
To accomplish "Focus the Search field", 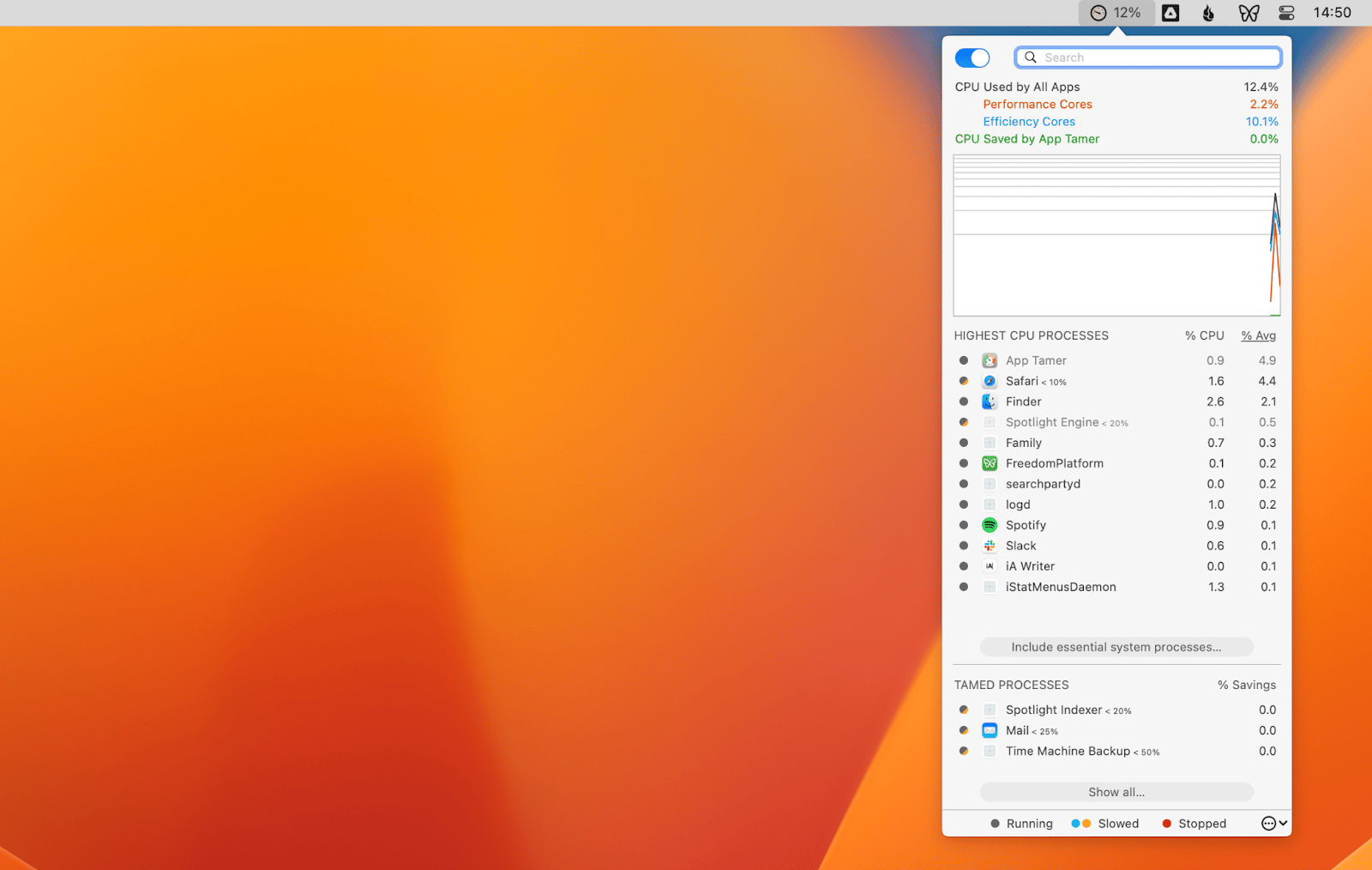I will tap(1148, 57).
